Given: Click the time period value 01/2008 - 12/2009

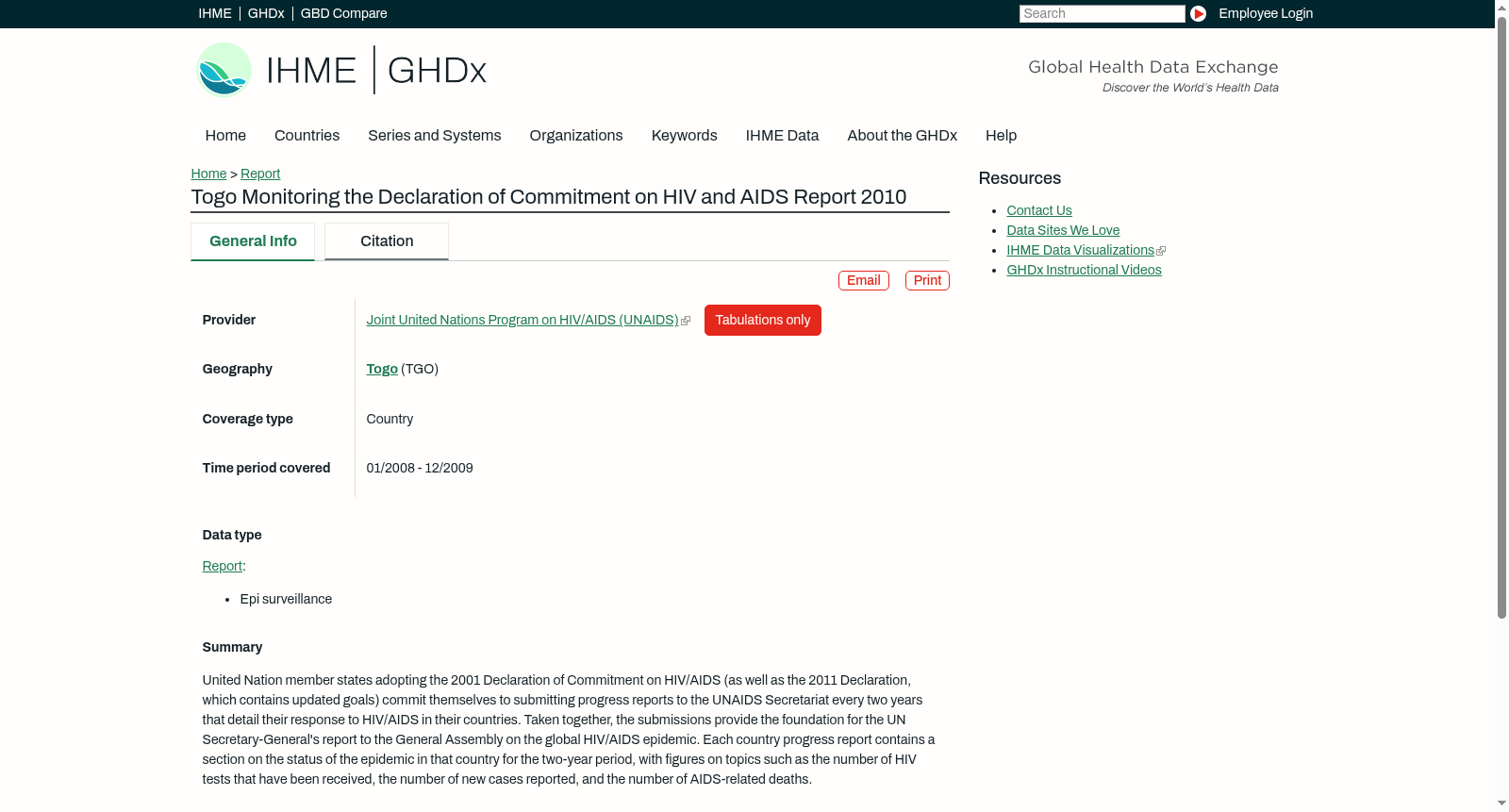Looking at the screenshot, I should 420,469.
